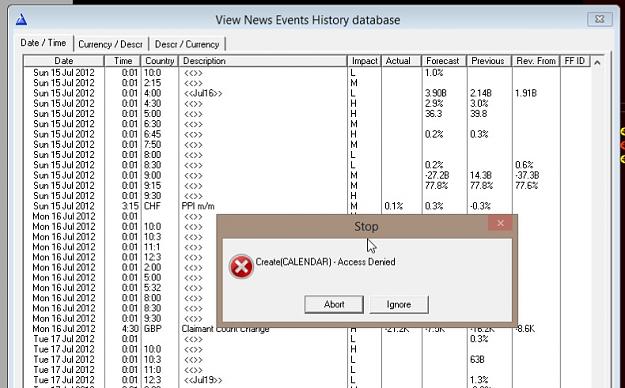Click the 6:45 country cell
Screen dimensions: 625x388
click(x=152, y=134)
